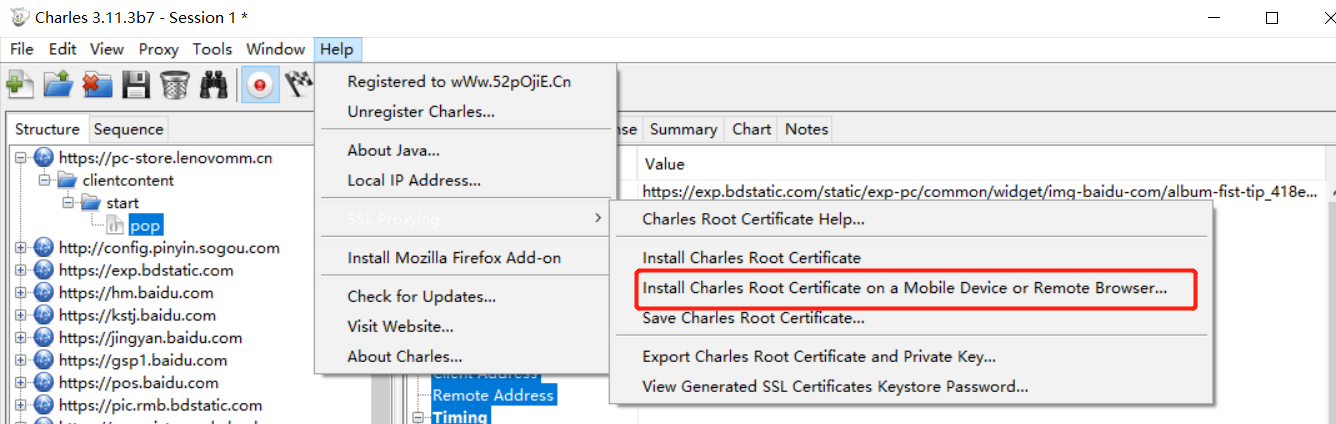Collapse the clientcontent folder node
1336x424 pixels.
click(45, 181)
